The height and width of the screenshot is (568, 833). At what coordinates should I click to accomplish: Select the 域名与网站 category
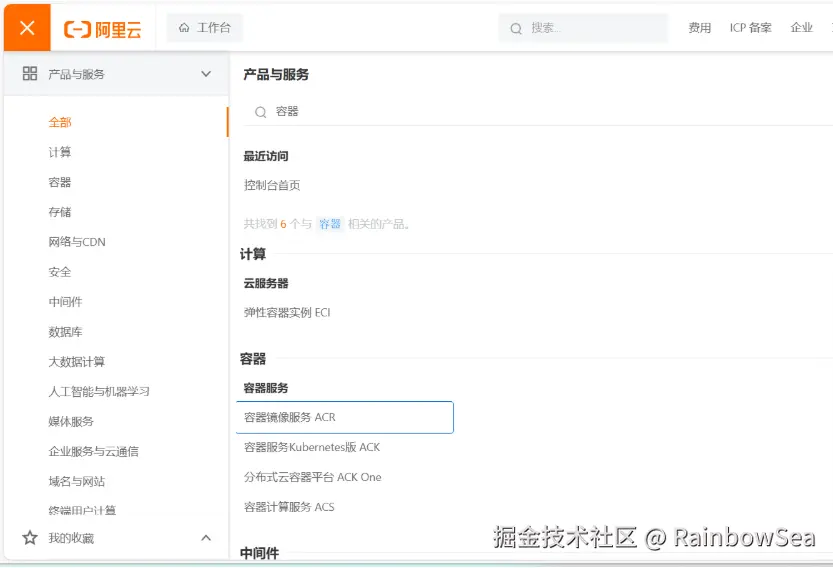coord(76,481)
